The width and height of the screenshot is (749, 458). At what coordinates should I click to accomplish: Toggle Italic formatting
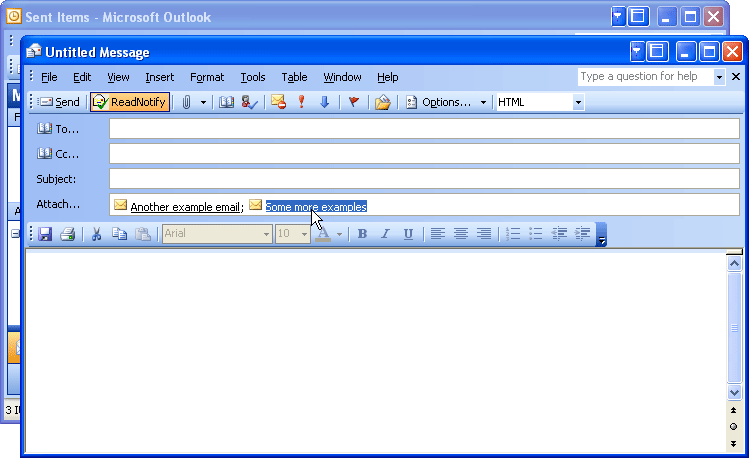point(385,234)
